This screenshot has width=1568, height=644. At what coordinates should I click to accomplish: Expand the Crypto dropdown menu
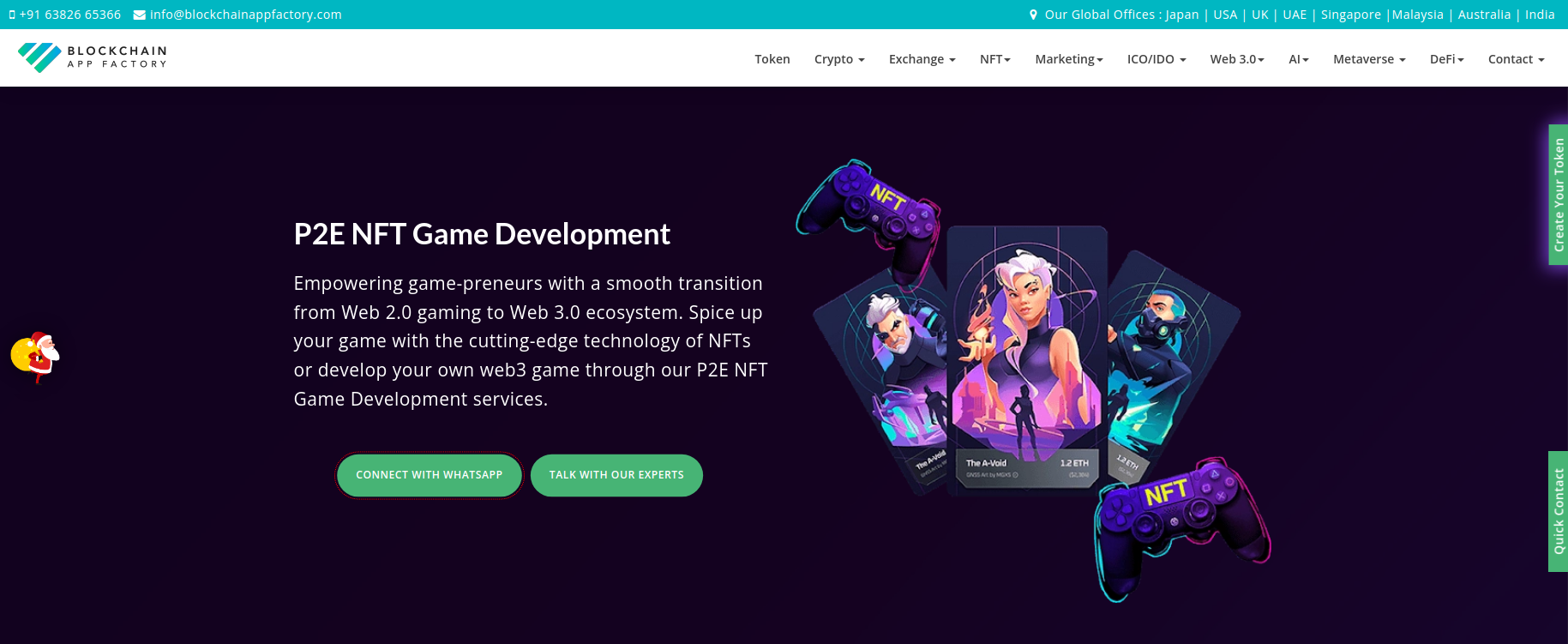pyautogui.click(x=839, y=59)
